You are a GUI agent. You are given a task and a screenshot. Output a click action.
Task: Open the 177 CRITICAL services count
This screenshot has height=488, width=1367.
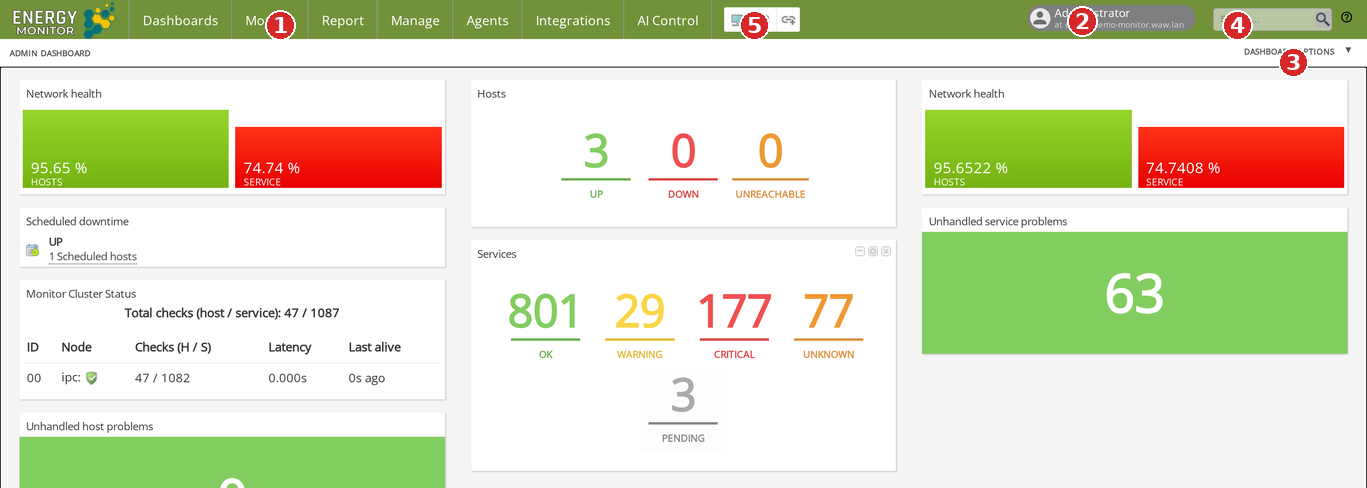(x=734, y=312)
